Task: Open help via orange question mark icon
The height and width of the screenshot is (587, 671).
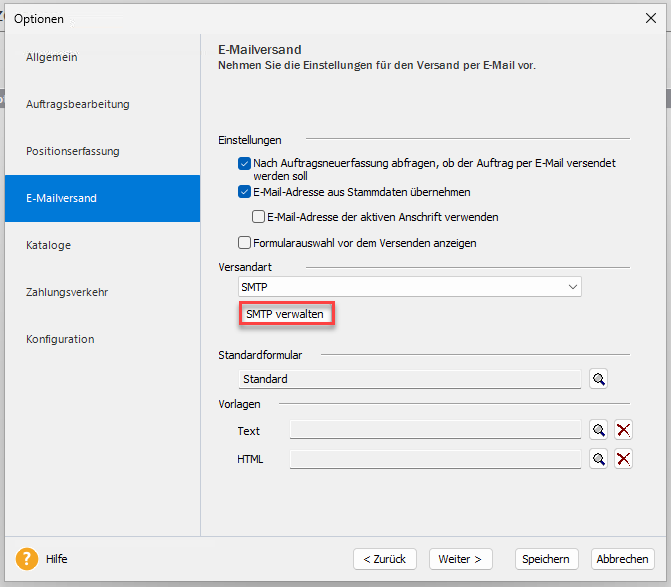Action: [x=27, y=559]
